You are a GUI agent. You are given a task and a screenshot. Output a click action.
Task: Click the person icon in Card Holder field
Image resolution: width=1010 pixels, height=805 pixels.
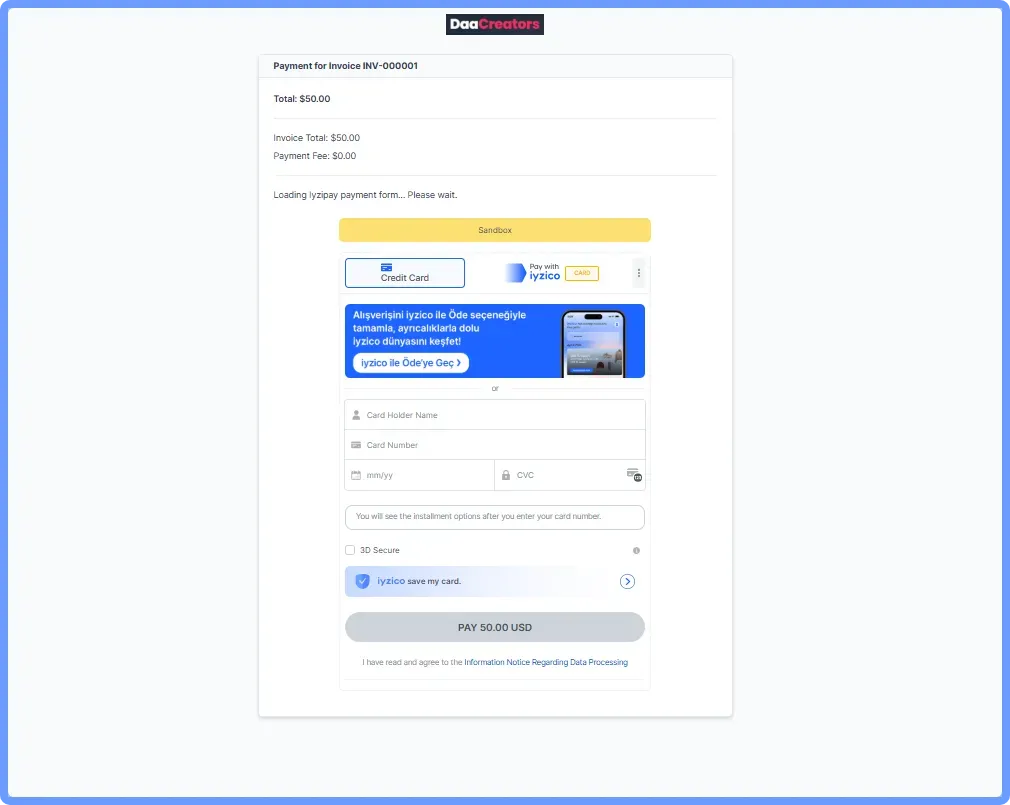356,415
